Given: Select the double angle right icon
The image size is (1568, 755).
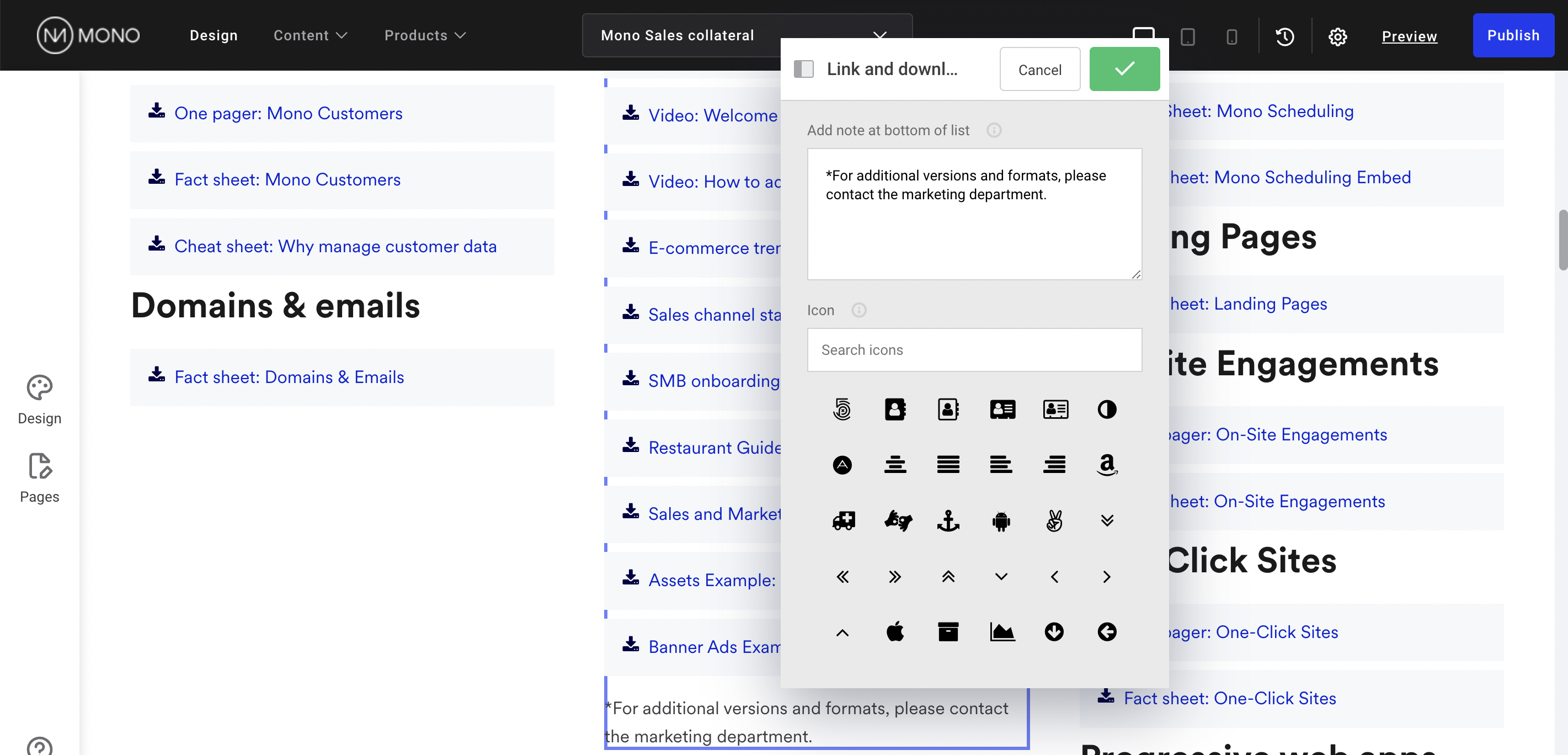Looking at the screenshot, I should point(895,577).
